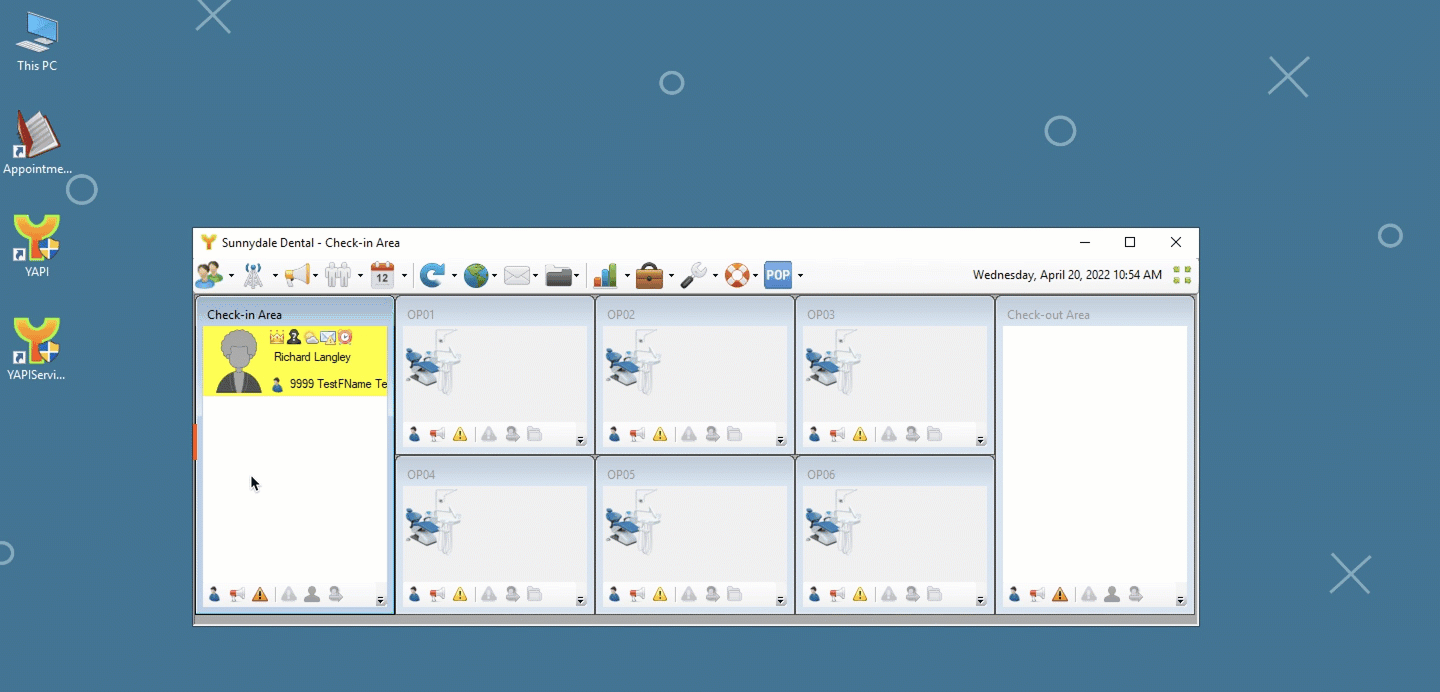This screenshot has height=692, width=1440.
Task: Click the cloud weather icon on Langley's card
Action: [311, 338]
